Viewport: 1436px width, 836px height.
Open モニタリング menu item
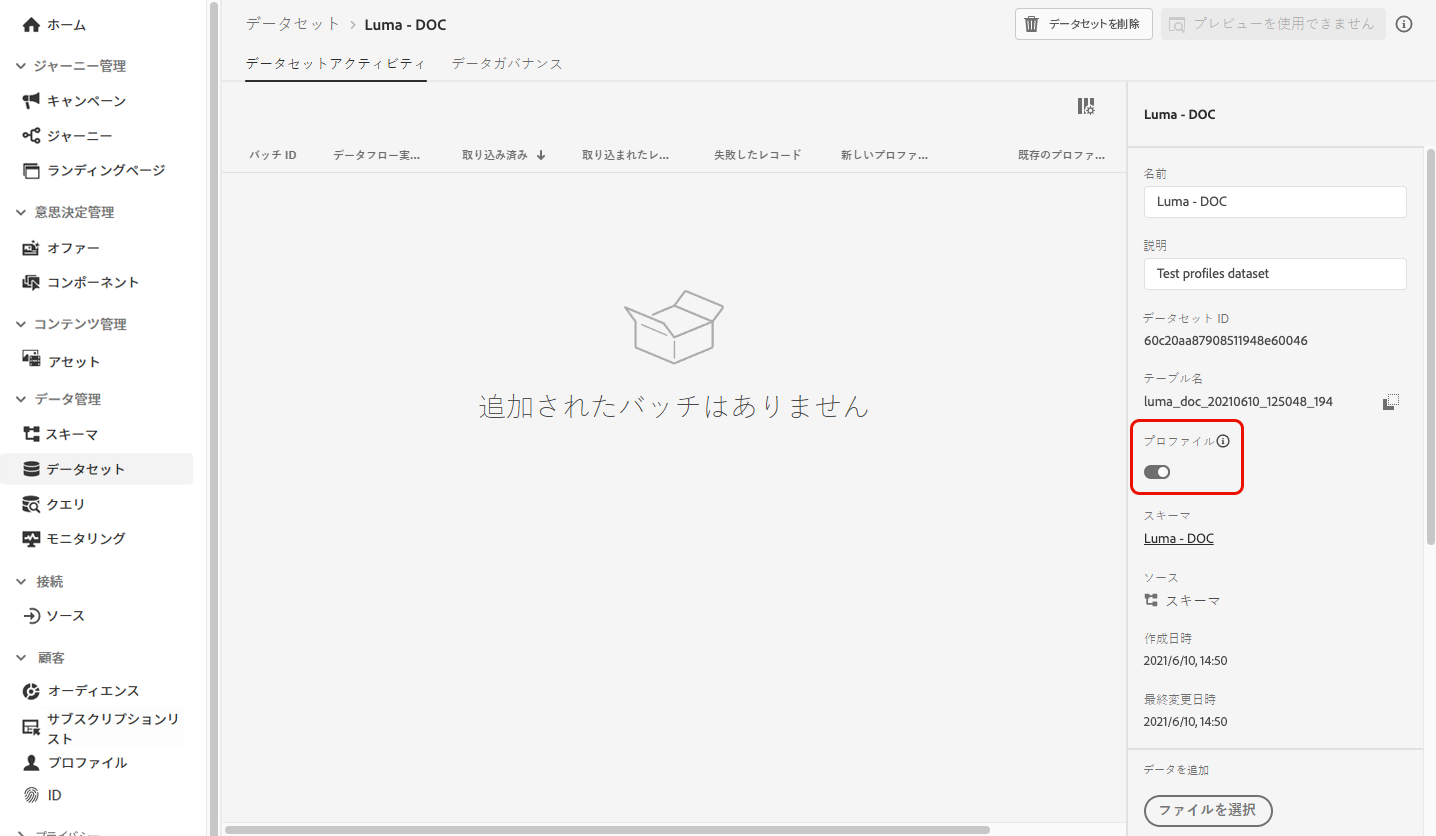[86, 539]
